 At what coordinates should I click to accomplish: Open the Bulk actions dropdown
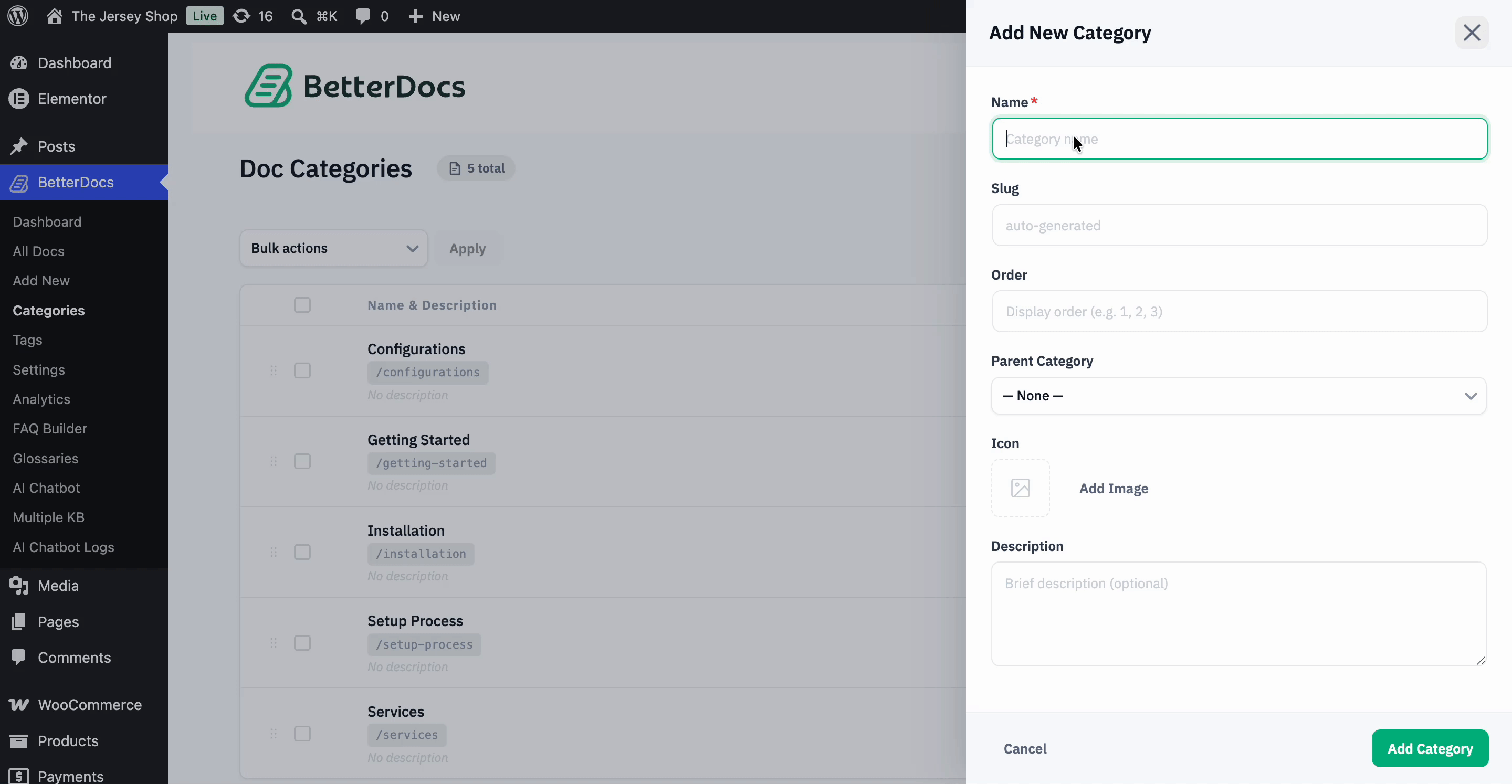[x=333, y=248]
